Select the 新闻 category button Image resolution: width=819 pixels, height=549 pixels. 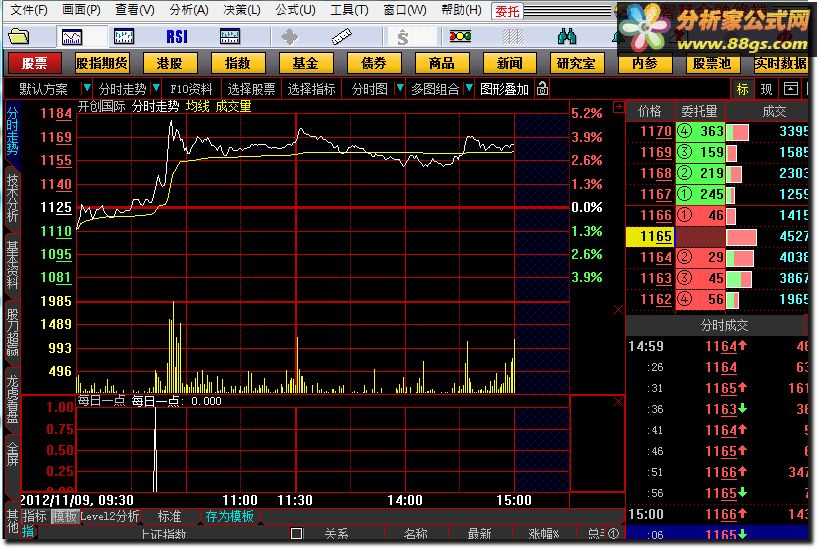(x=509, y=63)
